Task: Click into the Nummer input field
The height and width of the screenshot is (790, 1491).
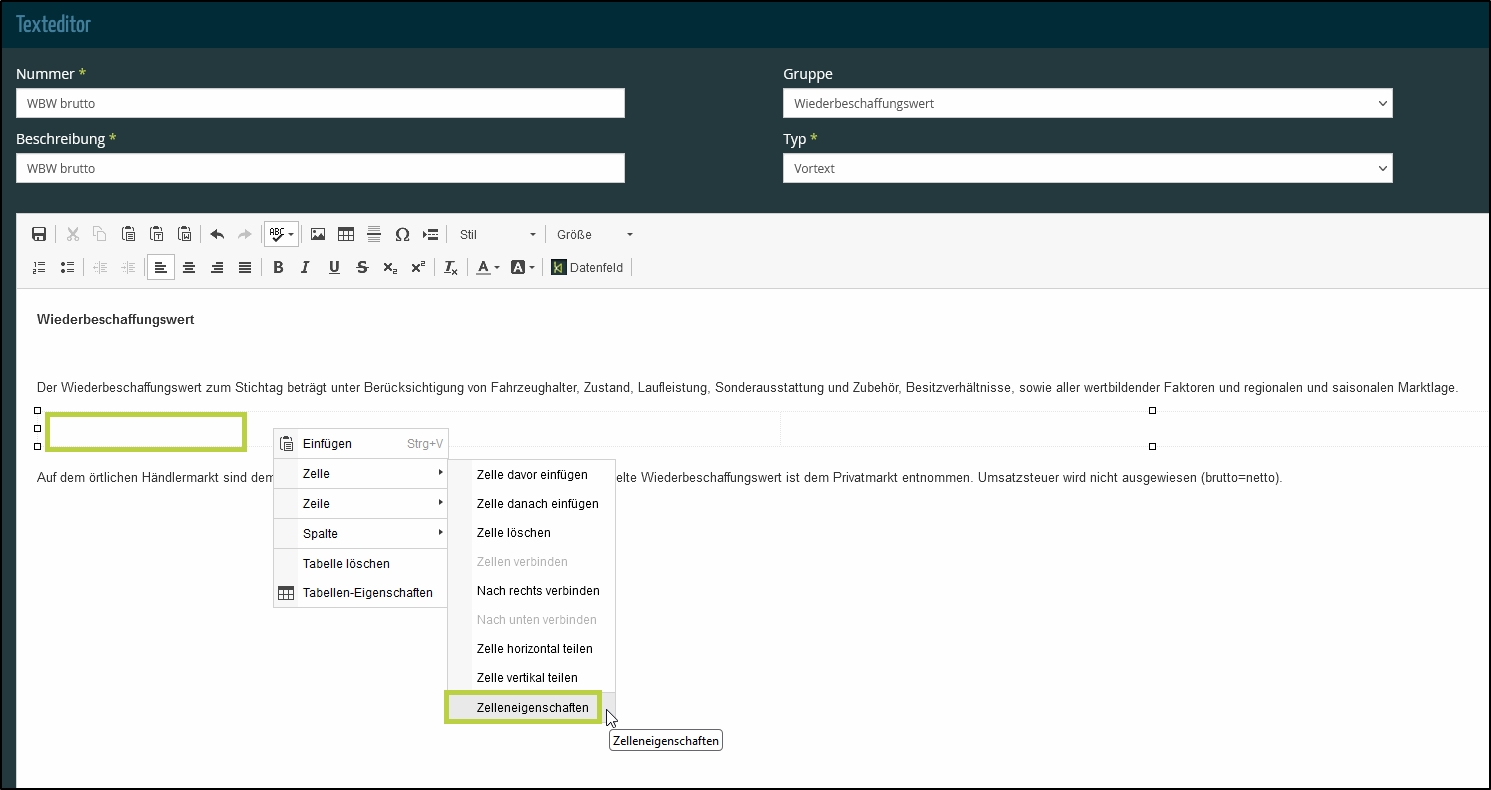Action: point(320,103)
